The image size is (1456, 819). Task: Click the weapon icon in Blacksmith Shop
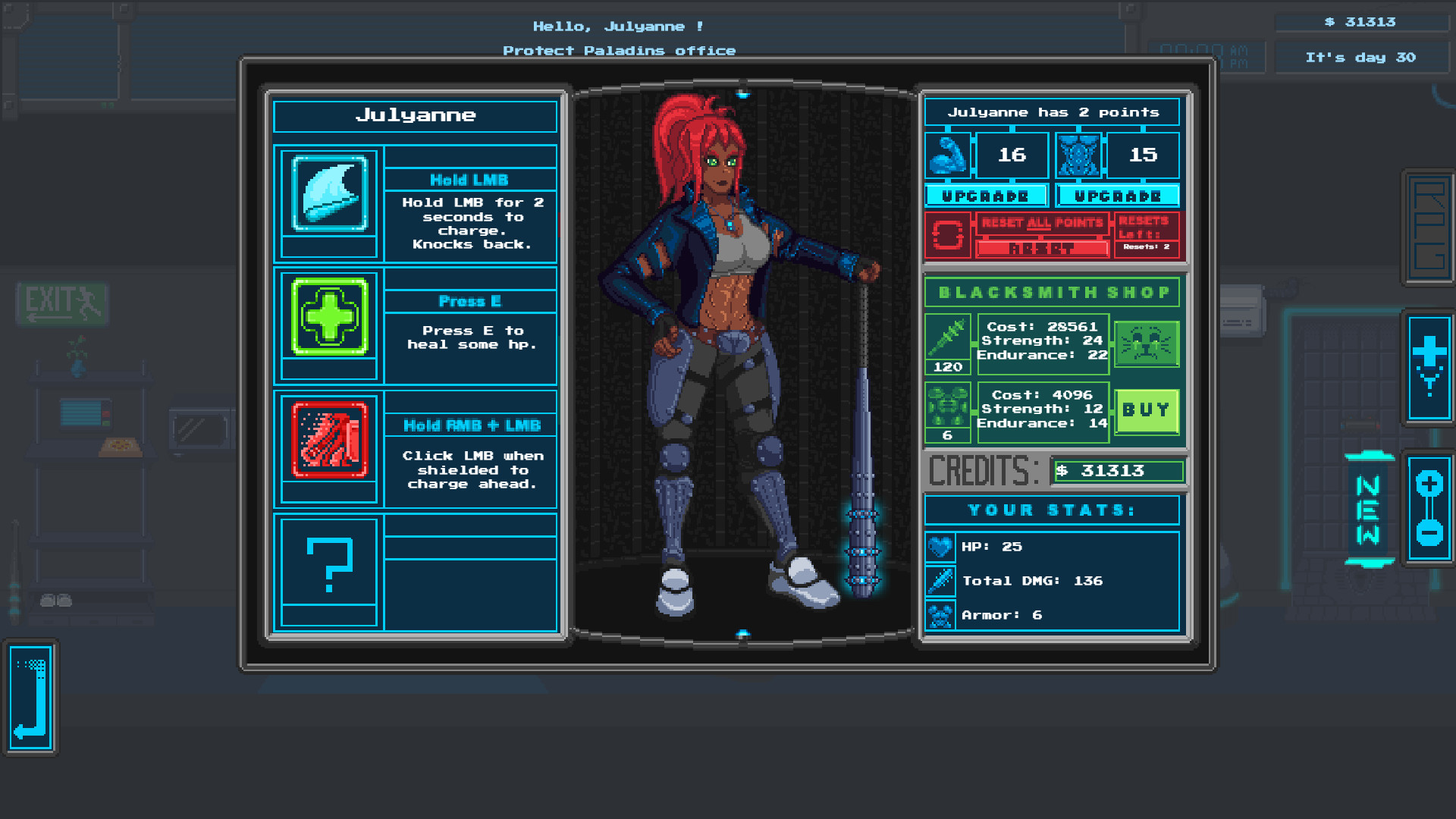coord(947,339)
